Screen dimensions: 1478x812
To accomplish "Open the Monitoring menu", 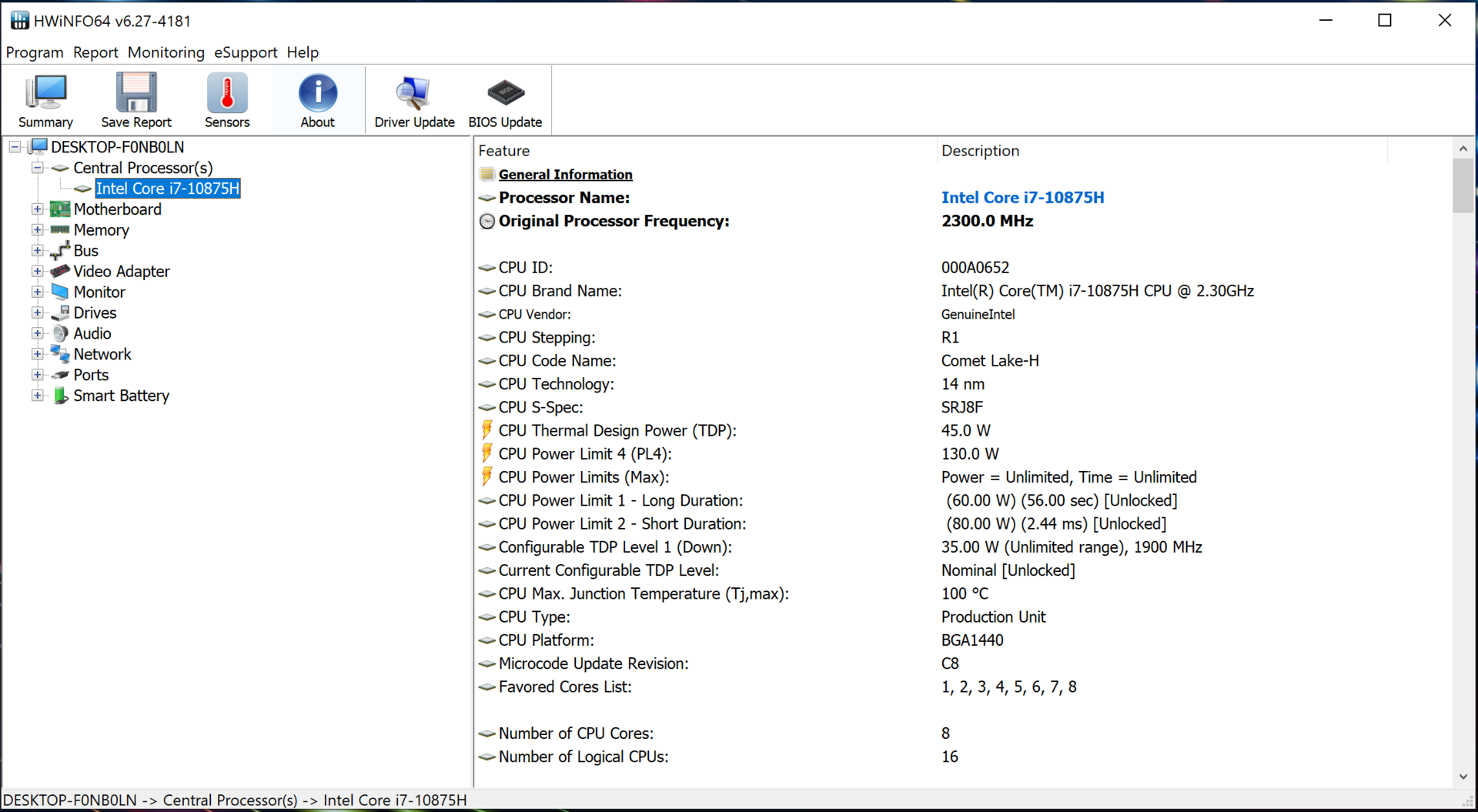I will click(166, 52).
